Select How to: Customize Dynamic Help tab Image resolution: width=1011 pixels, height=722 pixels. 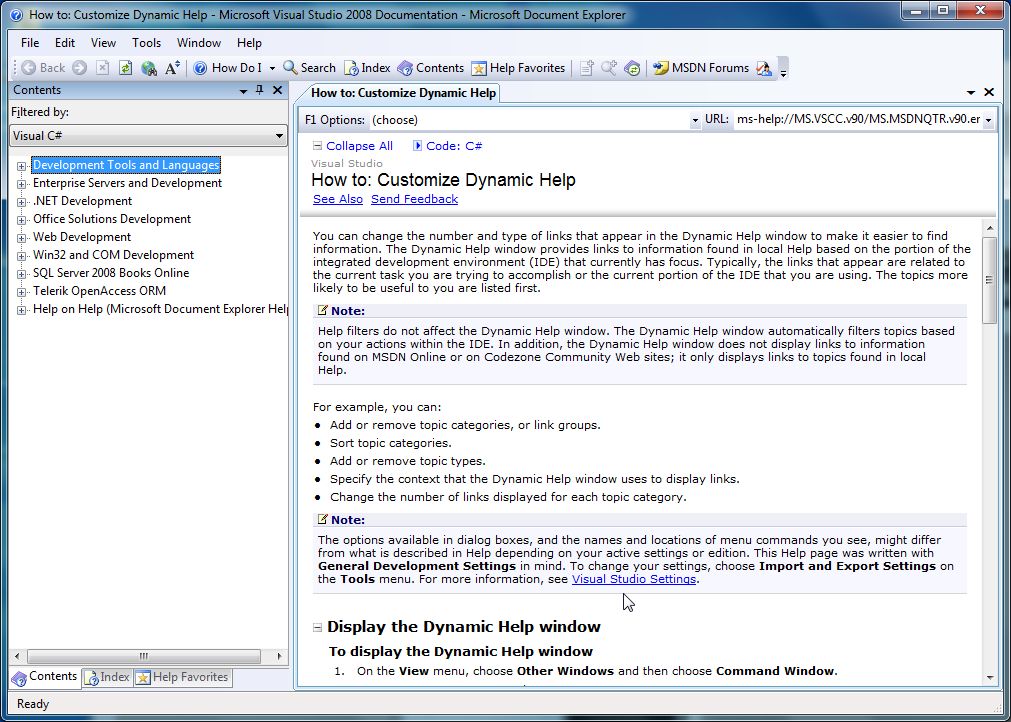coord(403,93)
